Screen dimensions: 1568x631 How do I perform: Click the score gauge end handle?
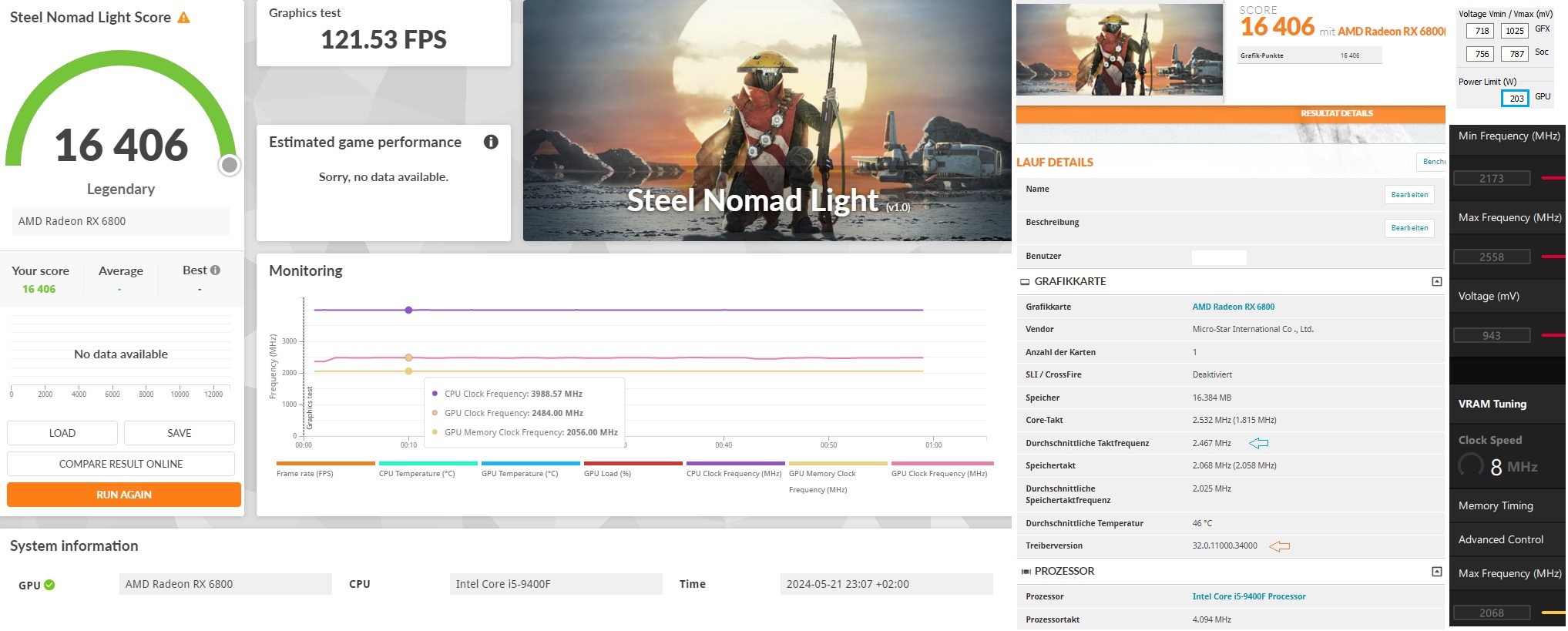(230, 165)
